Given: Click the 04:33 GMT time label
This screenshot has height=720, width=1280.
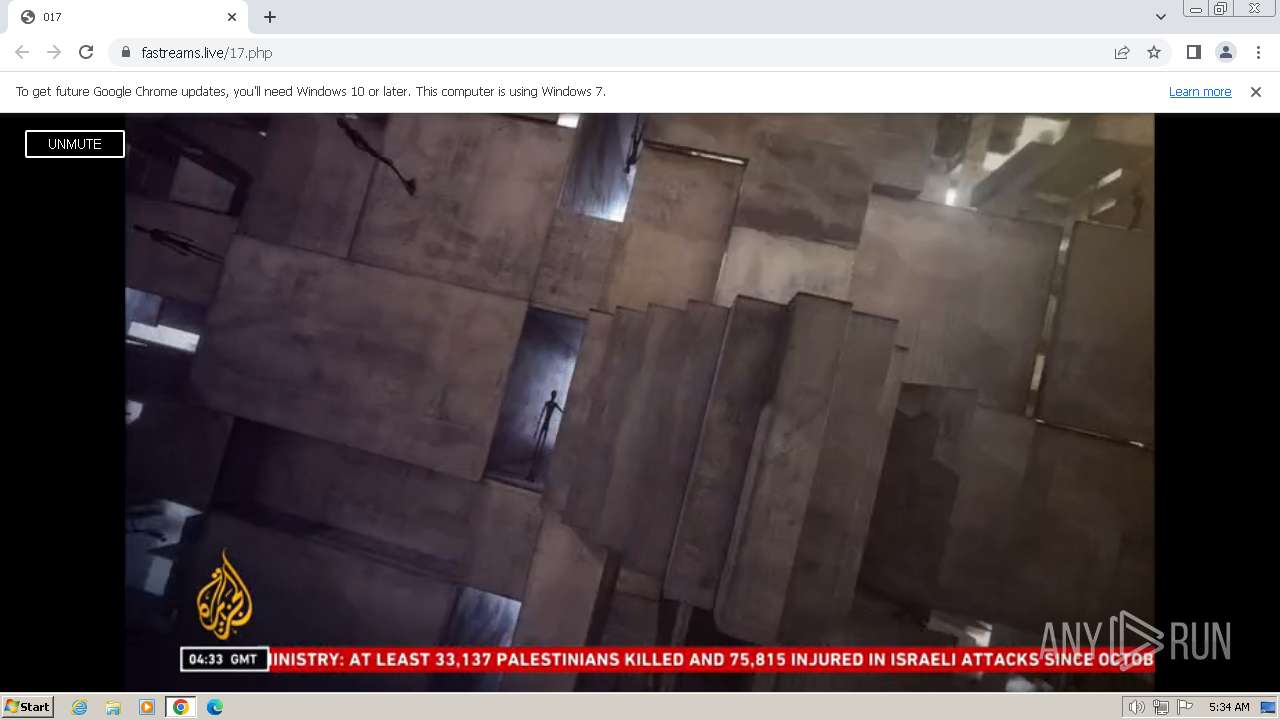Looking at the screenshot, I should [224, 659].
